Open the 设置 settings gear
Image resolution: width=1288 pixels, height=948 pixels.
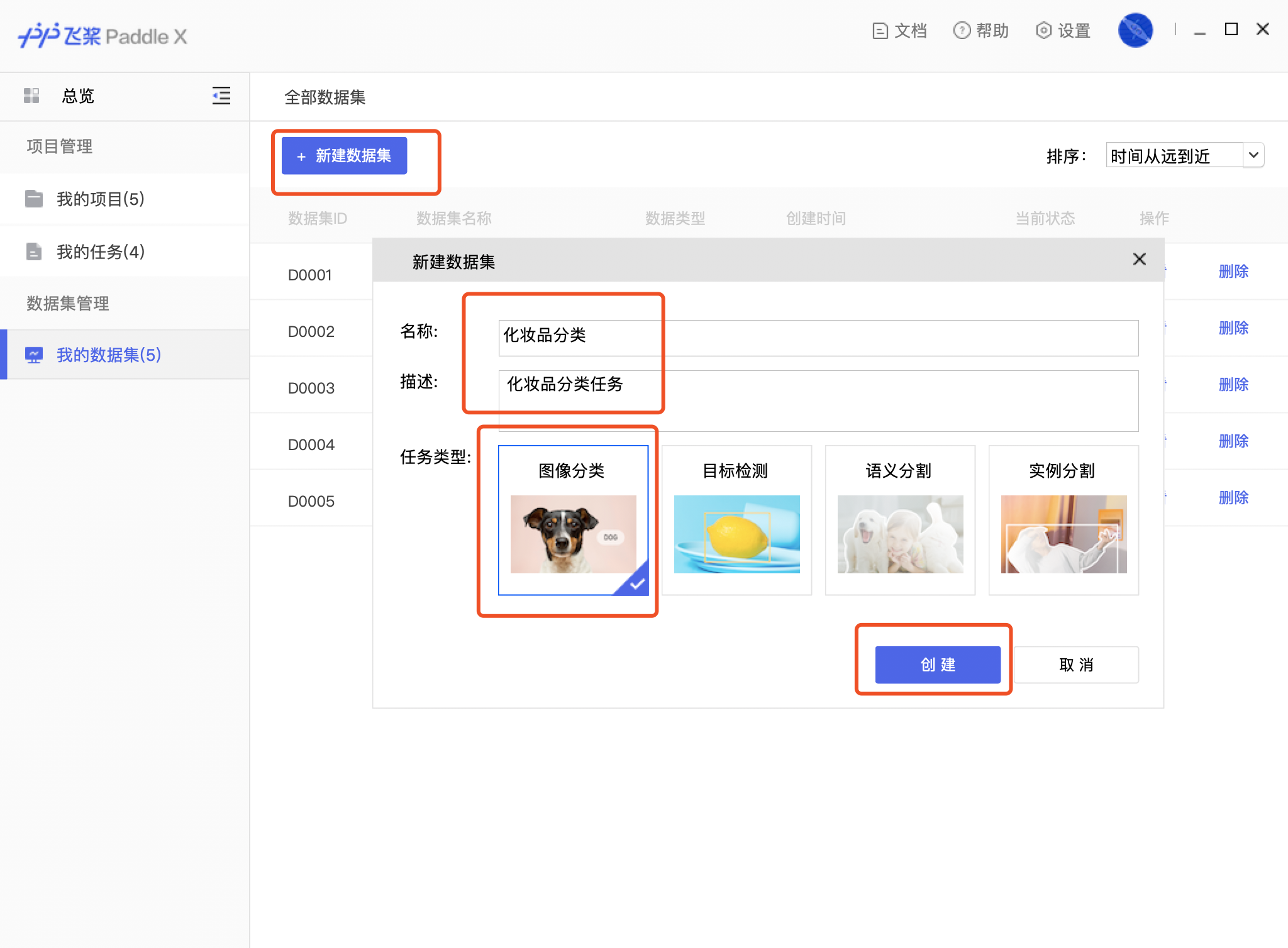pos(1043,31)
